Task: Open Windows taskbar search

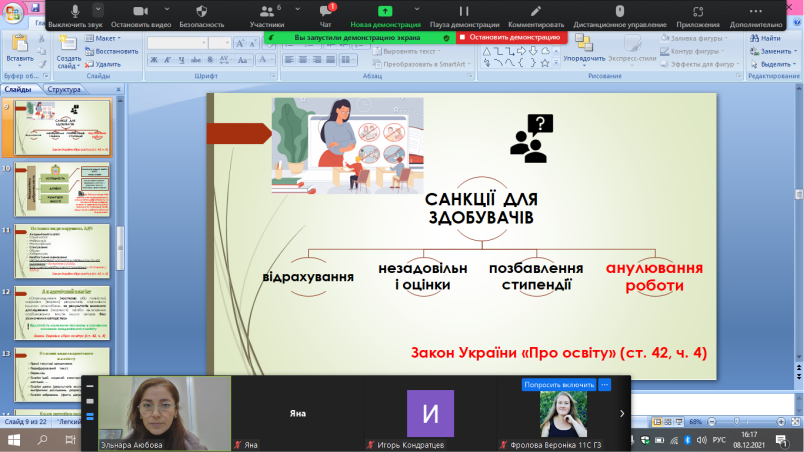Action: pos(43,440)
